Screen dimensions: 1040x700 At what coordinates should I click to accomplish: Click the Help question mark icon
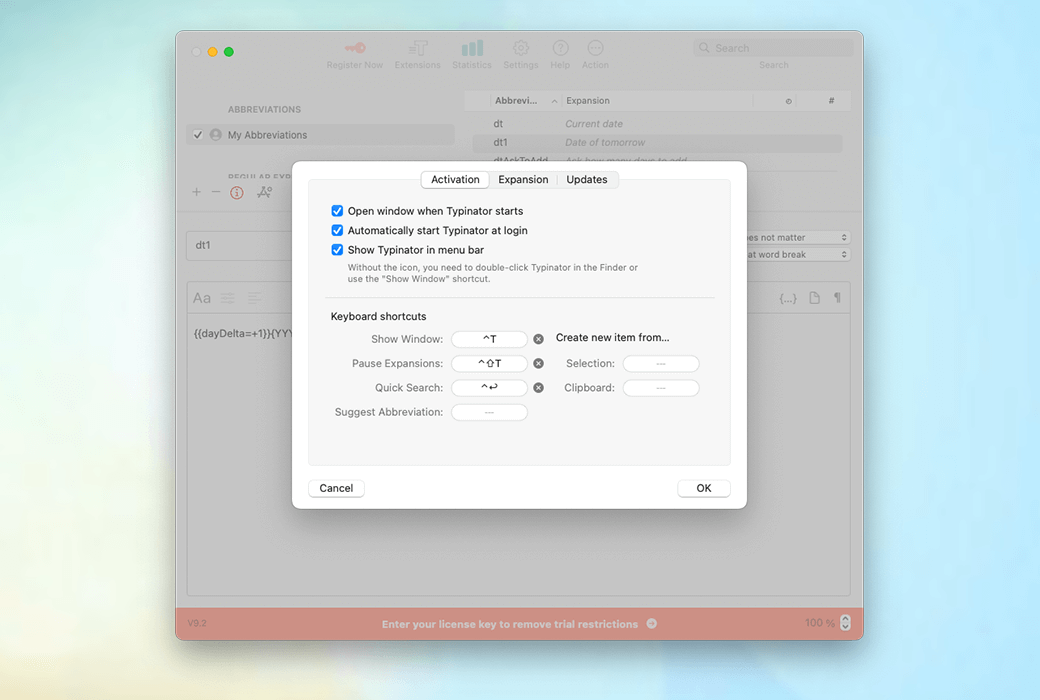tap(560, 52)
